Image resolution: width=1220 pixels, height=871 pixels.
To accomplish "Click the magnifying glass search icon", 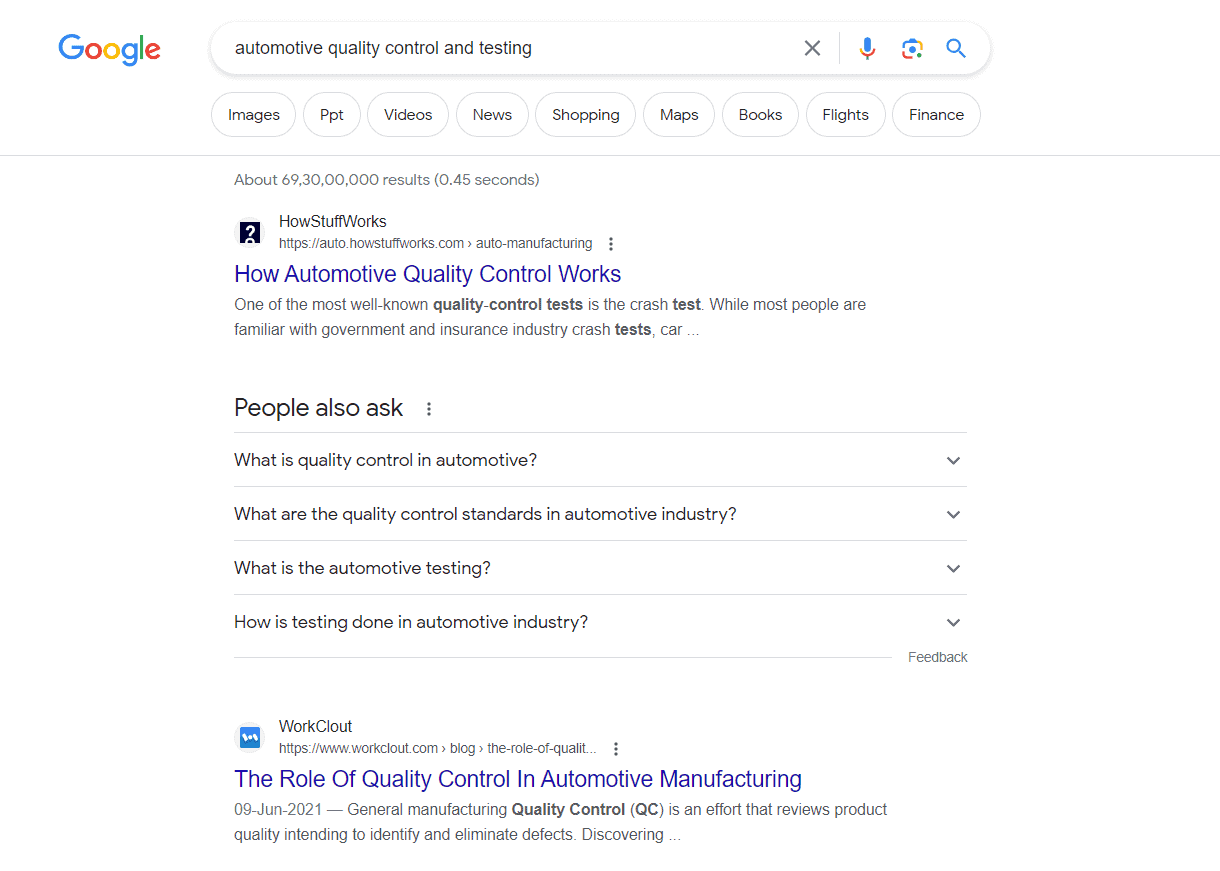I will tap(956, 48).
